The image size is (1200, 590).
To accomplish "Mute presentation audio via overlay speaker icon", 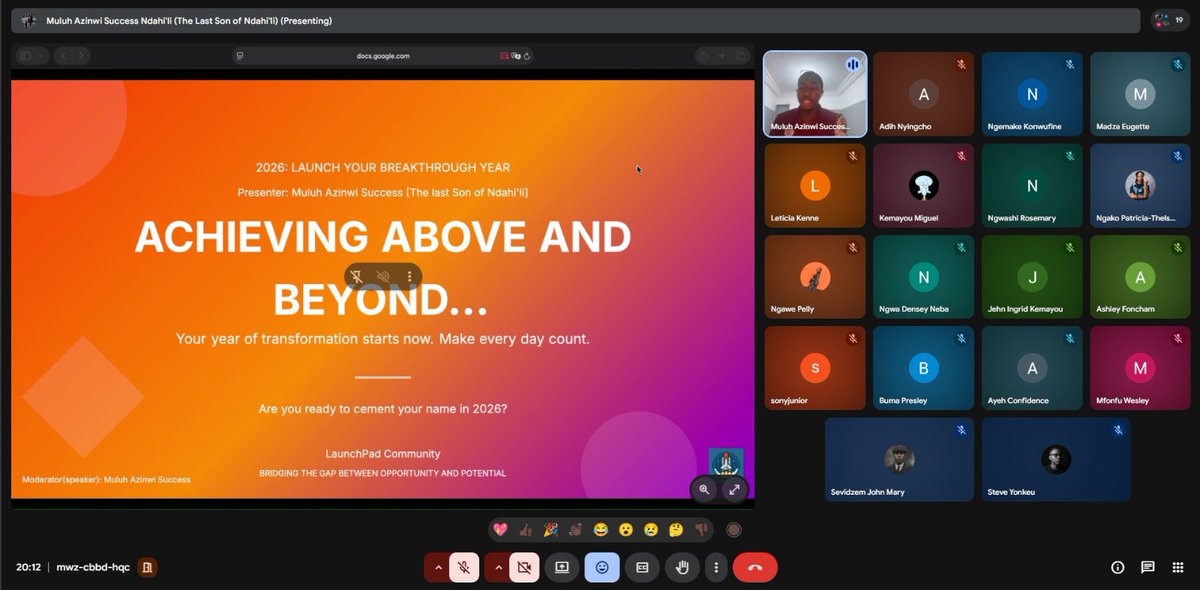I will point(383,276).
